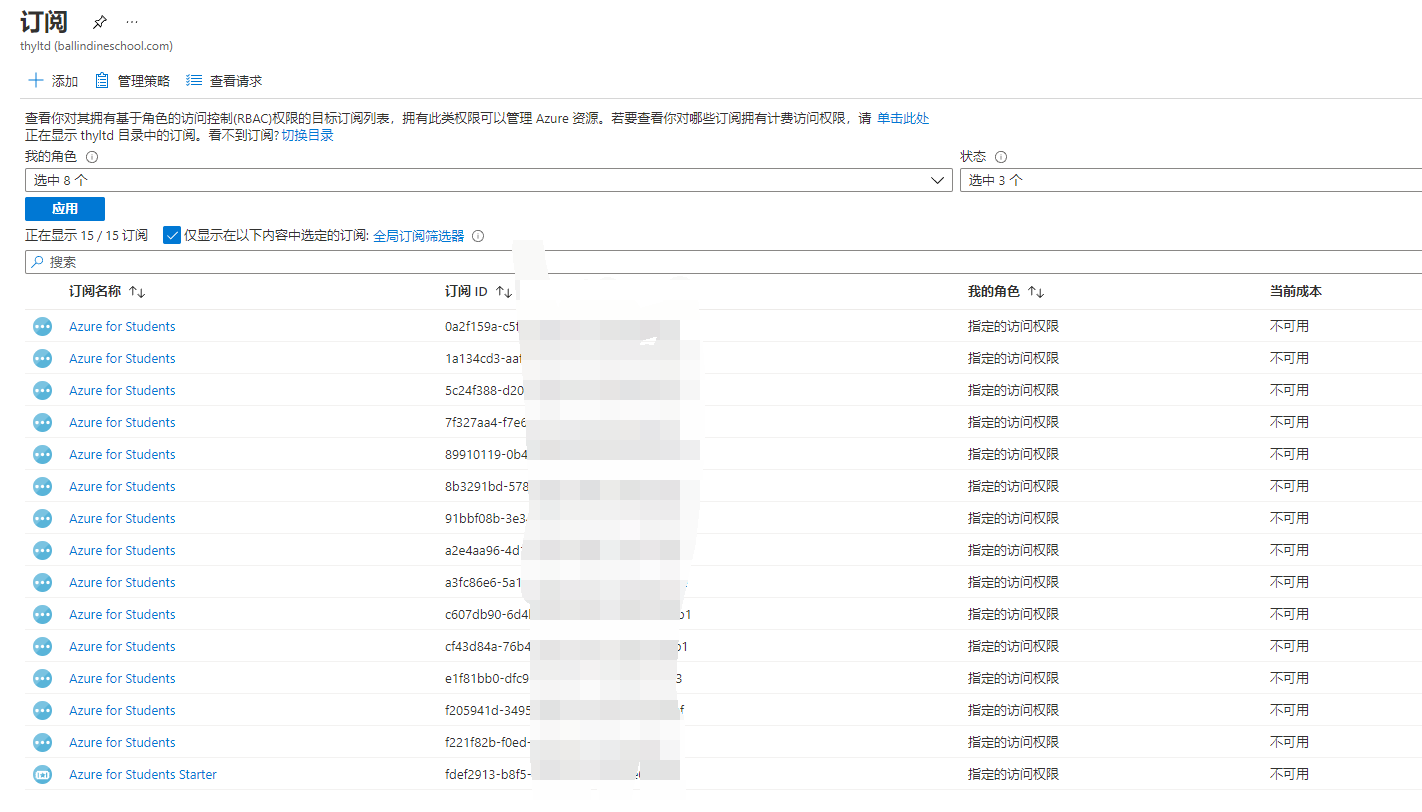Click ellipsis icon in row 0a2f159a
This screenshot has width=1422, height=812.
click(x=42, y=326)
